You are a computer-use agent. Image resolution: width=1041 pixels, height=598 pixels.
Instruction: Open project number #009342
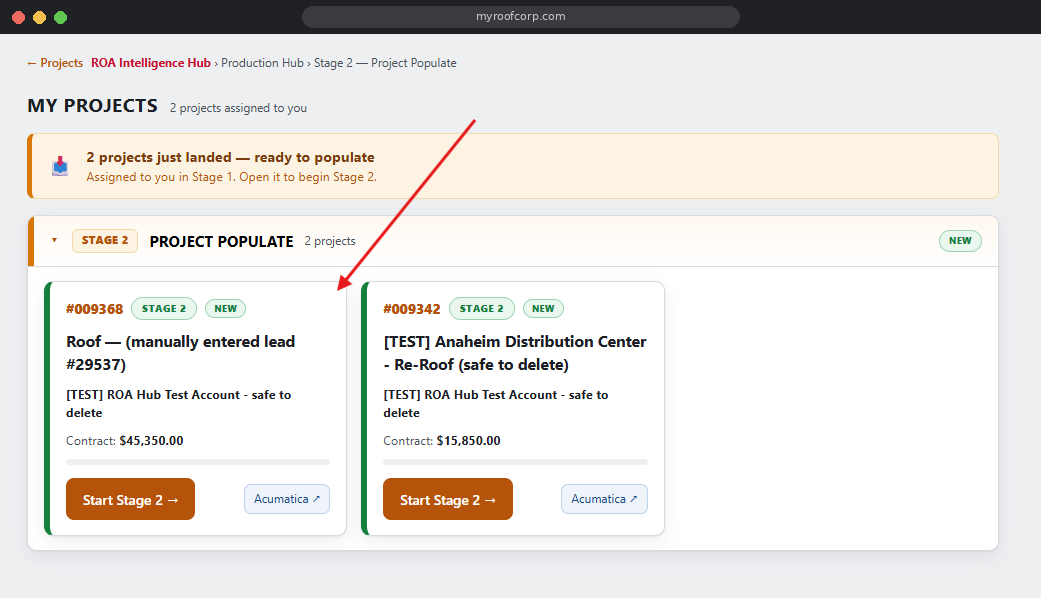pyautogui.click(x=412, y=309)
